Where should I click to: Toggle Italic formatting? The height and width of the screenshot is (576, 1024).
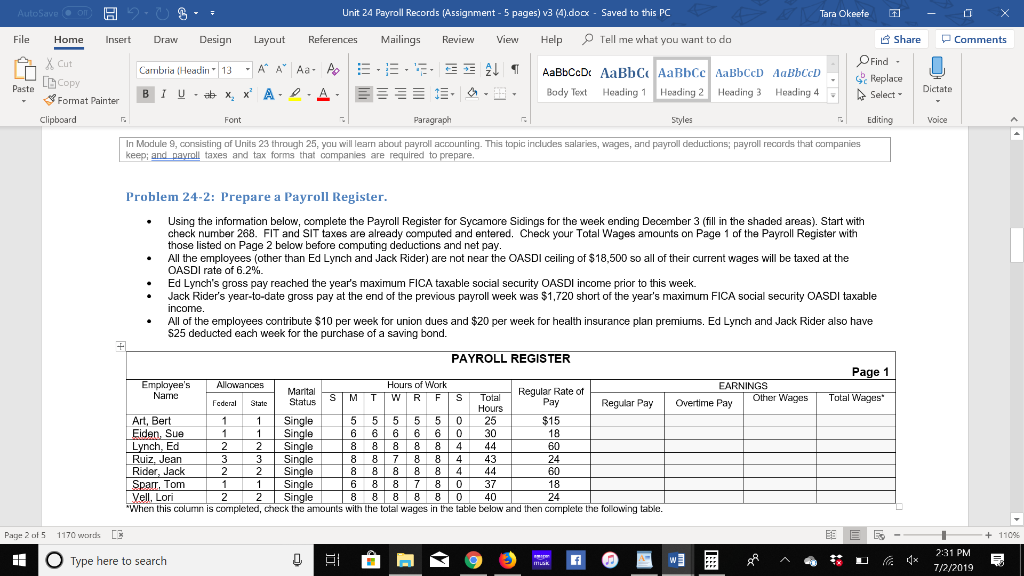(x=163, y=93)
